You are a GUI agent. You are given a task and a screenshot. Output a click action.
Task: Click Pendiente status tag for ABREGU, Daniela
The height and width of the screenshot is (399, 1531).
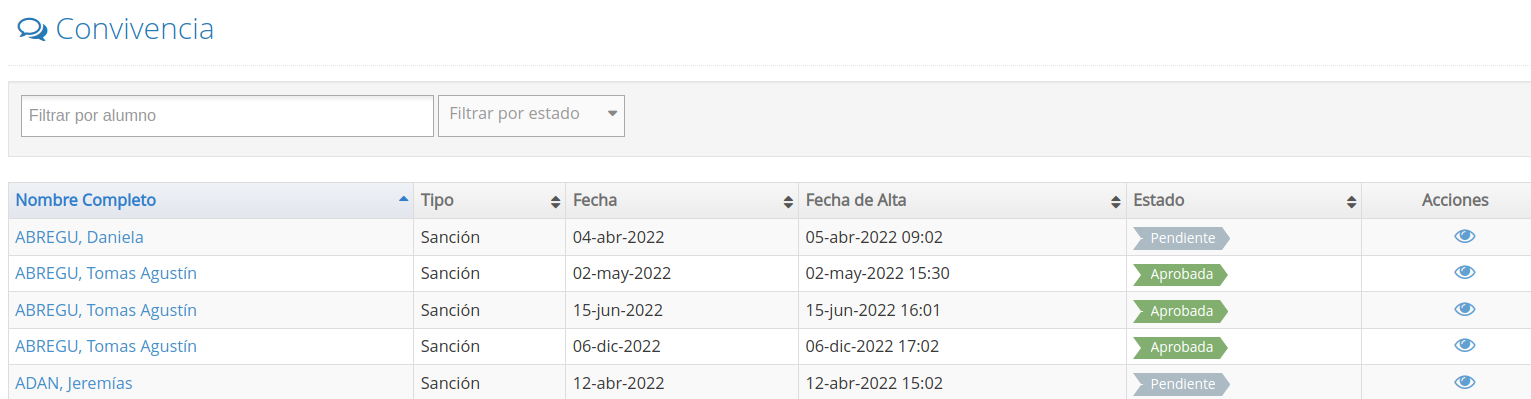coord(1181,238)
